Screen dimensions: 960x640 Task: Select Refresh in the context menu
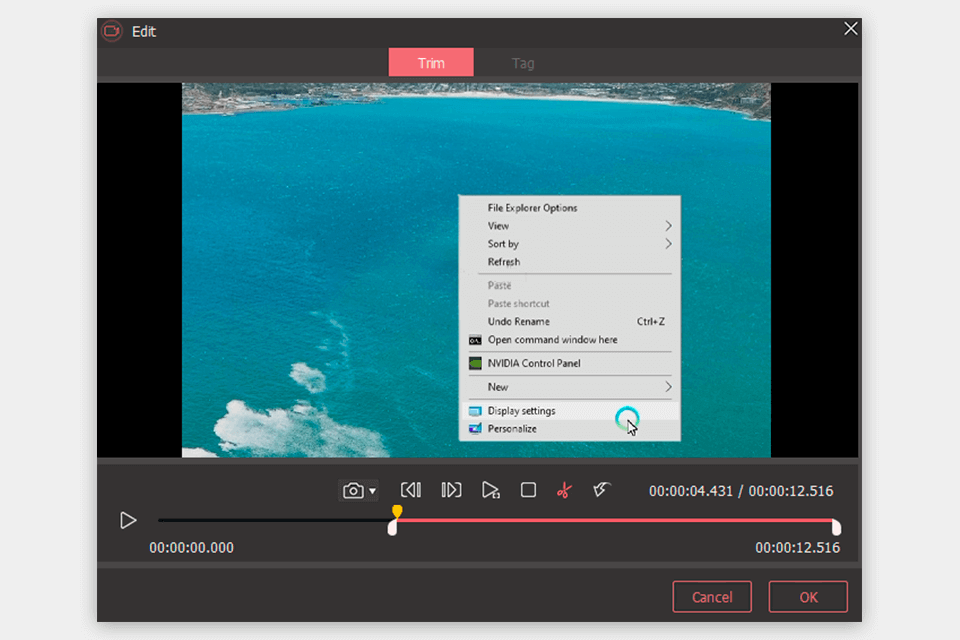pos(503,261)
